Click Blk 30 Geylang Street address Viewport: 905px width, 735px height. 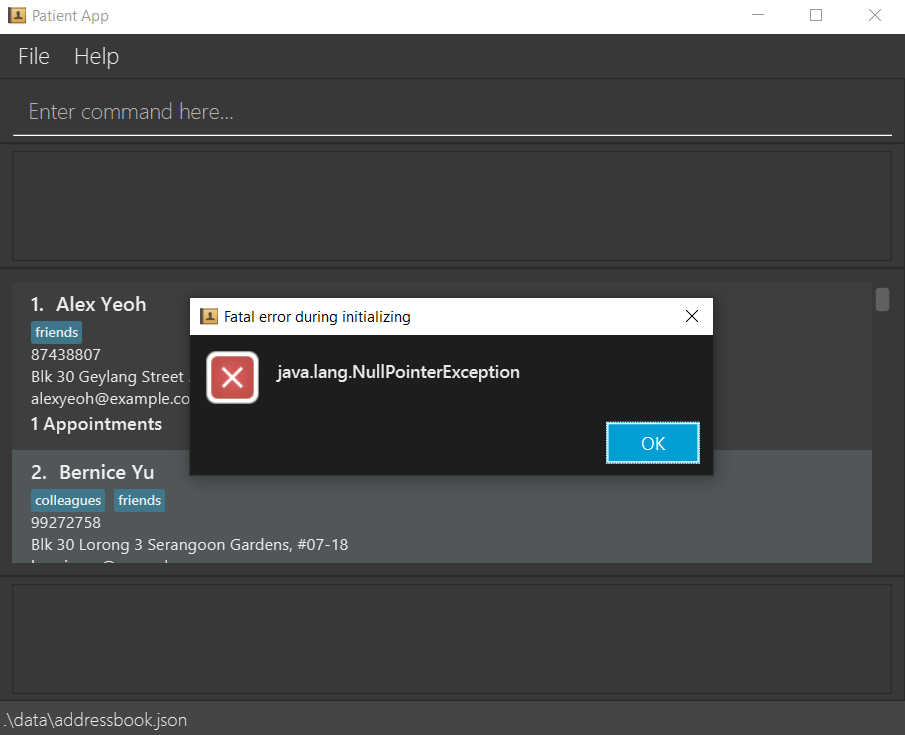[x=110, y=376]
